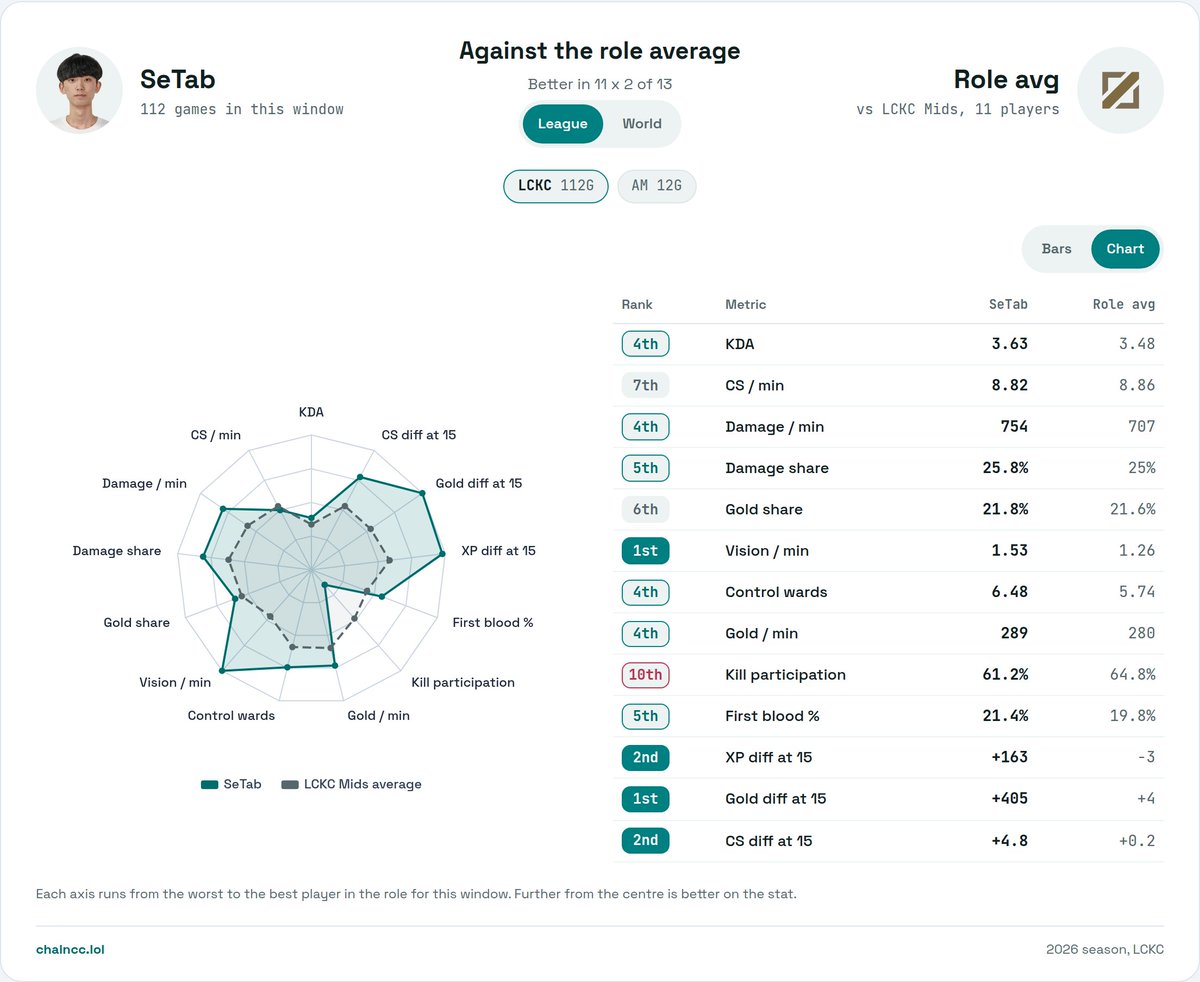1200x982 pixels.
Task: Select the LCKC 112G filter chip
Action: point(556,186)
